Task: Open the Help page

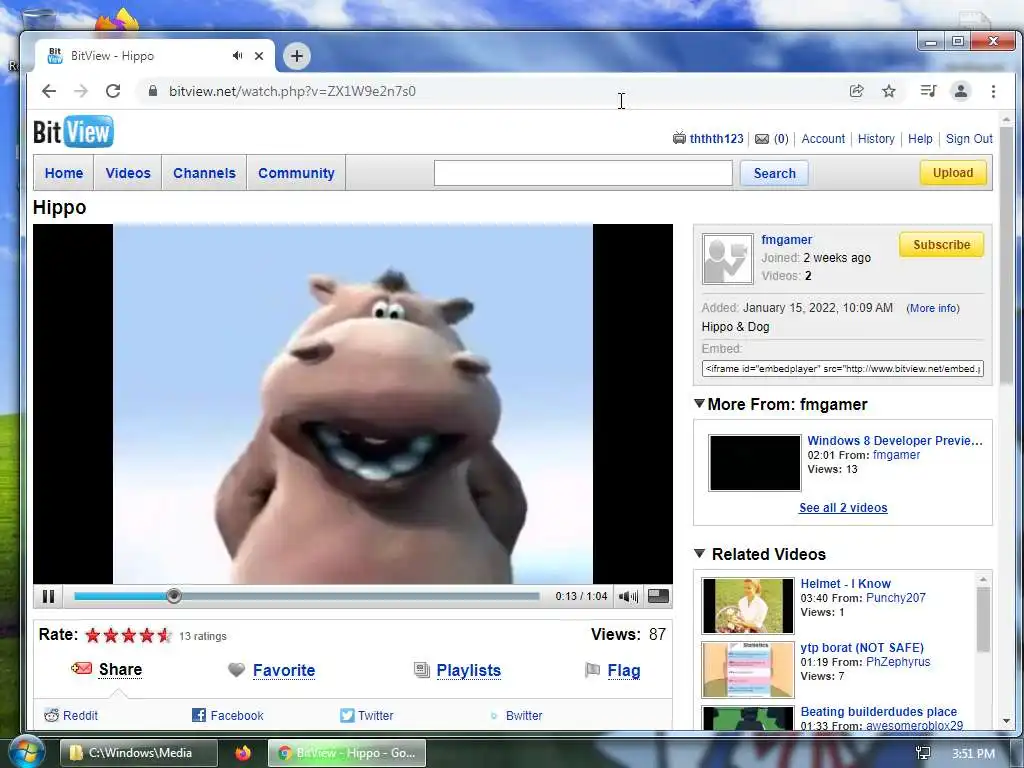Action: (920, 138)
